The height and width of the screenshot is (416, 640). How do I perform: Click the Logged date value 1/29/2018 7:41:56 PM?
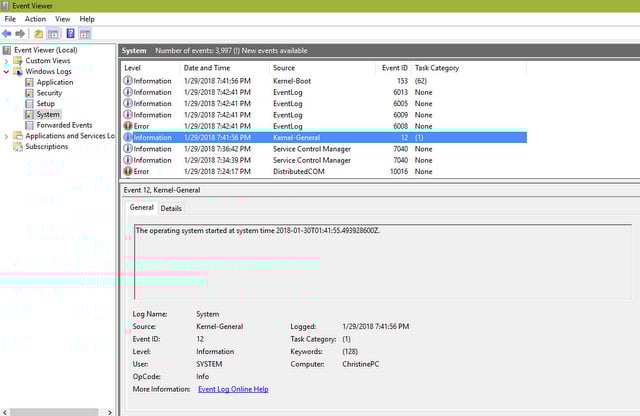[376, 327]
